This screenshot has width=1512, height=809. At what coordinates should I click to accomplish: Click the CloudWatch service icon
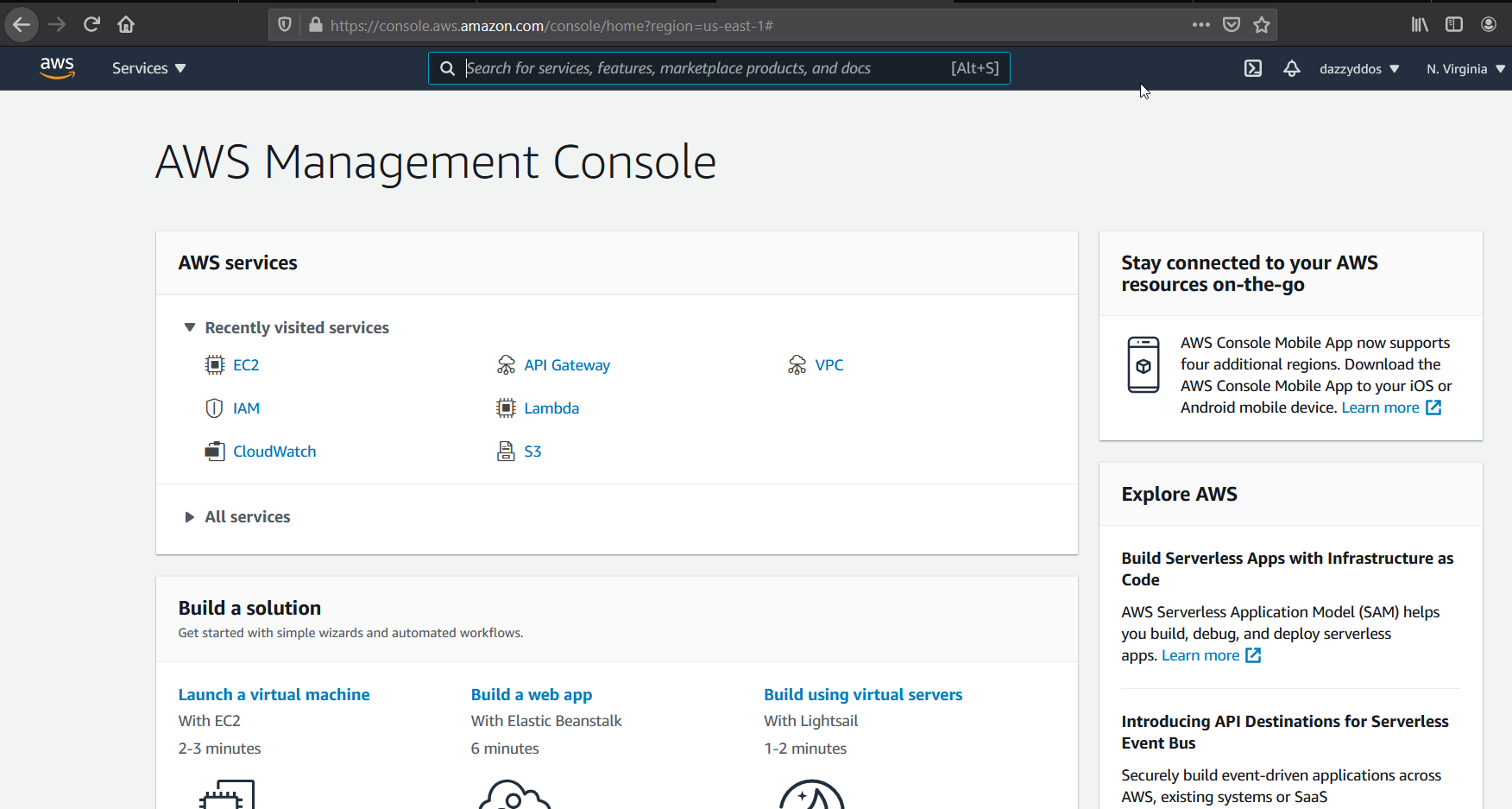[214, 452]
